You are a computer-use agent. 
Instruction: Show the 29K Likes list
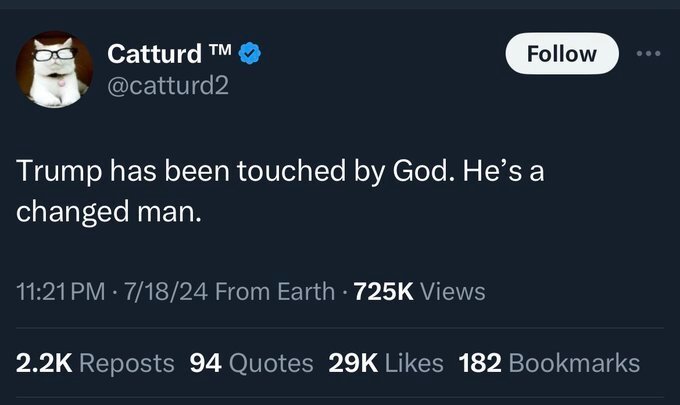[385, 362]
